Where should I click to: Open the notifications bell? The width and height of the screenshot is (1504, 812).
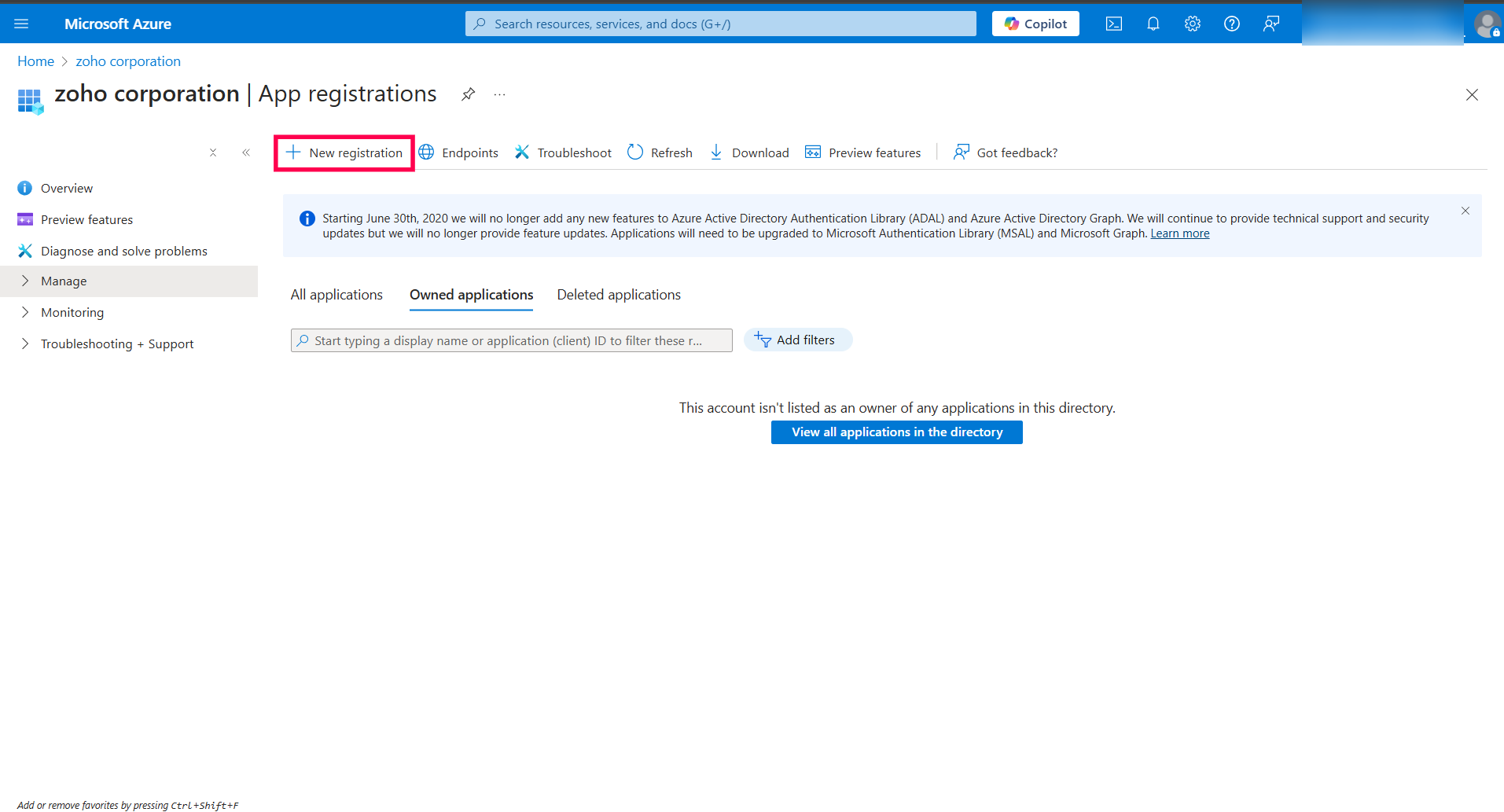(x=1153, y=24)
